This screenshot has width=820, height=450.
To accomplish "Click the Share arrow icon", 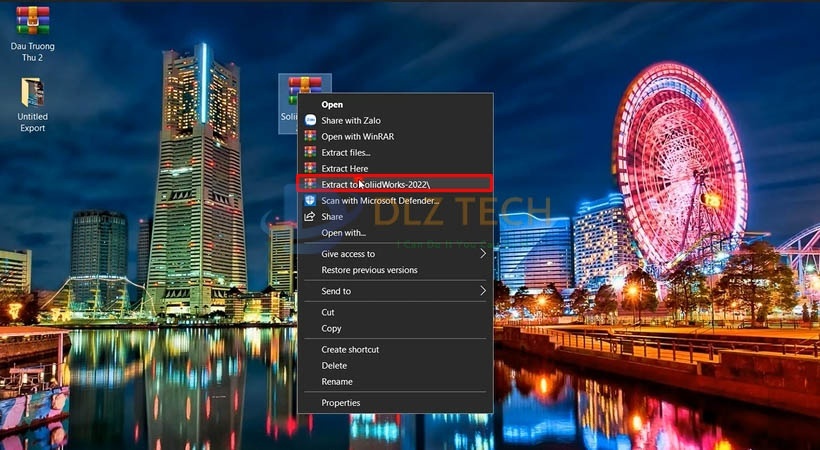I will tap(310, 216).
